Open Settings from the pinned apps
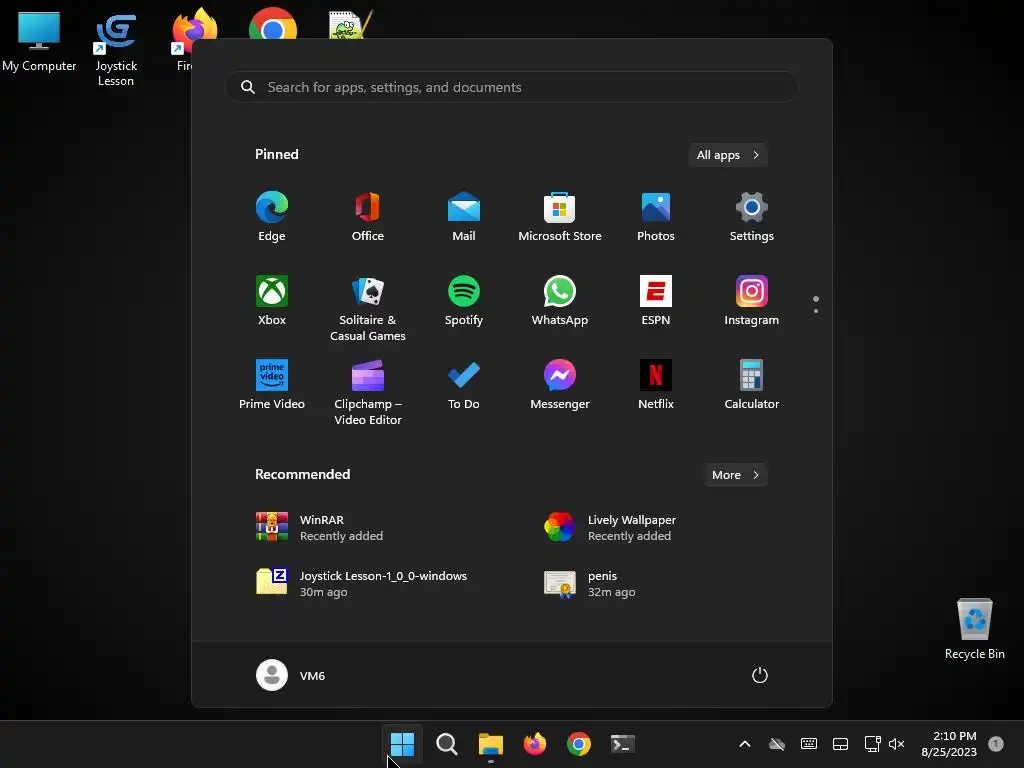 pos(752,217)
